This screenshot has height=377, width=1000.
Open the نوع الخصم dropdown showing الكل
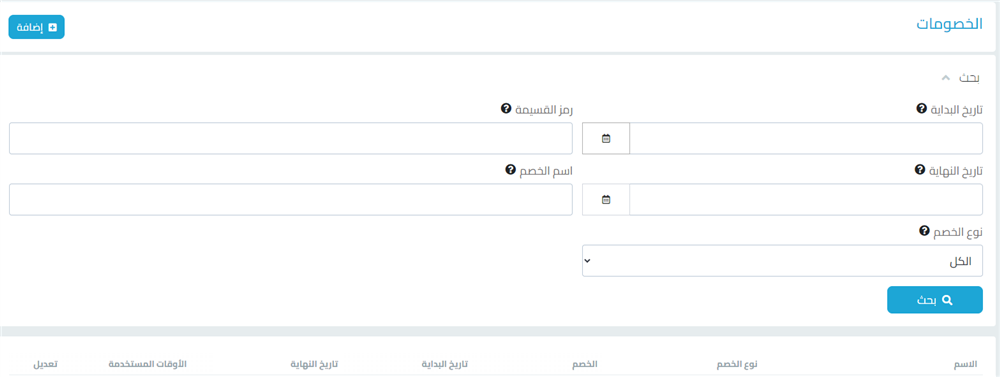click(783, 261)
